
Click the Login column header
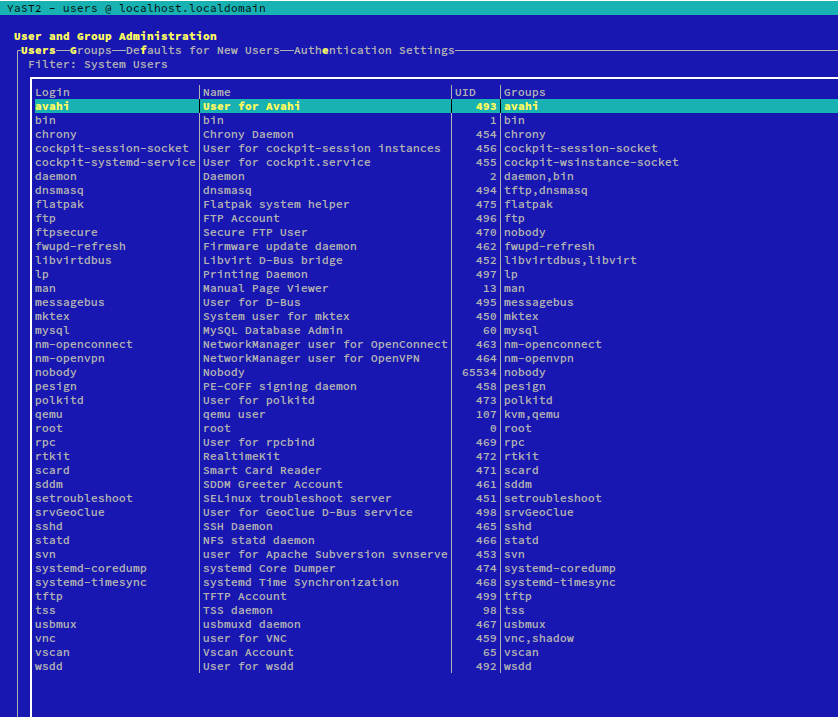[52, 92]
